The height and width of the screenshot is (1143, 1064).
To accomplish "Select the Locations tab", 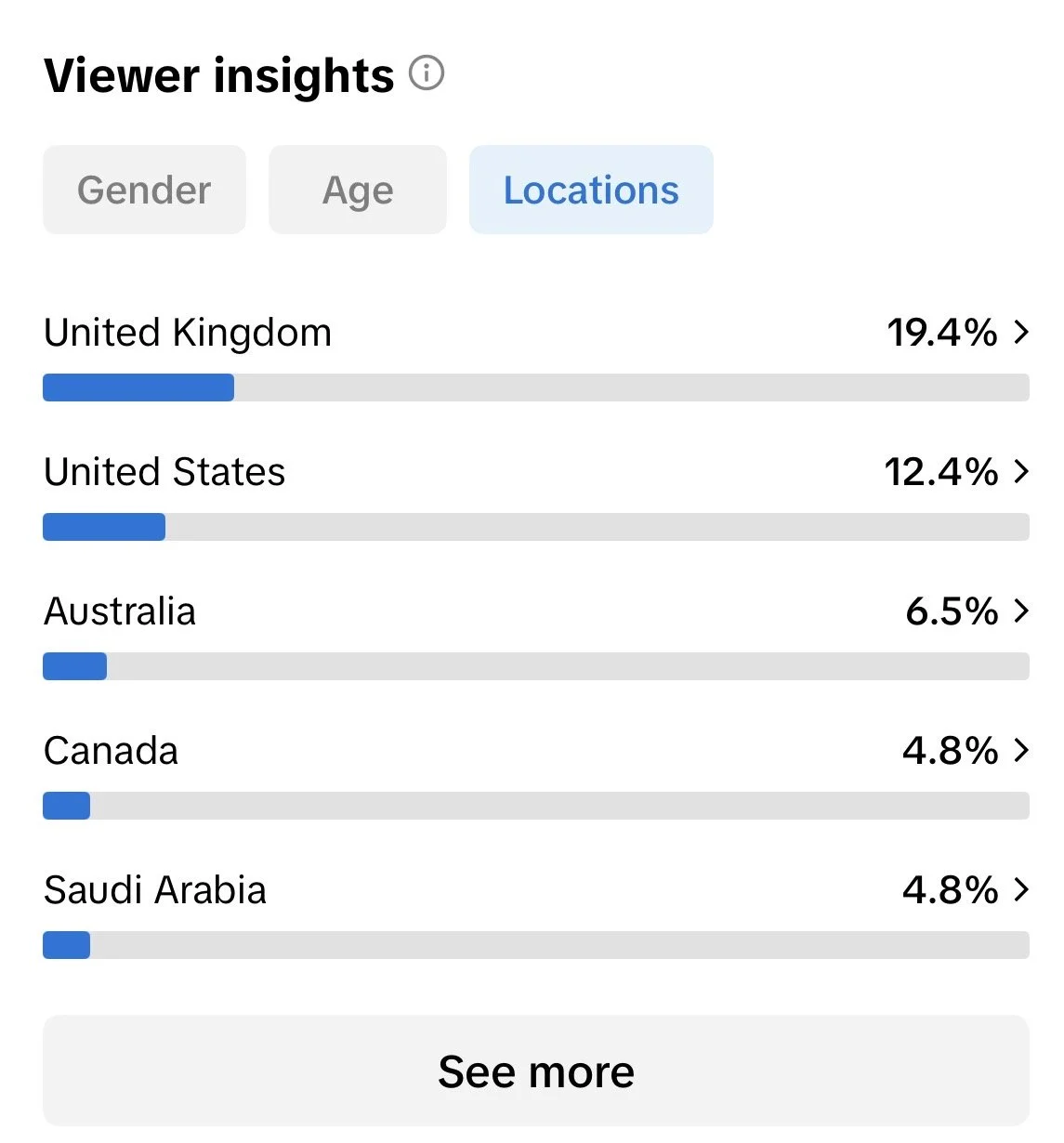I will click(x=591, y=190).
